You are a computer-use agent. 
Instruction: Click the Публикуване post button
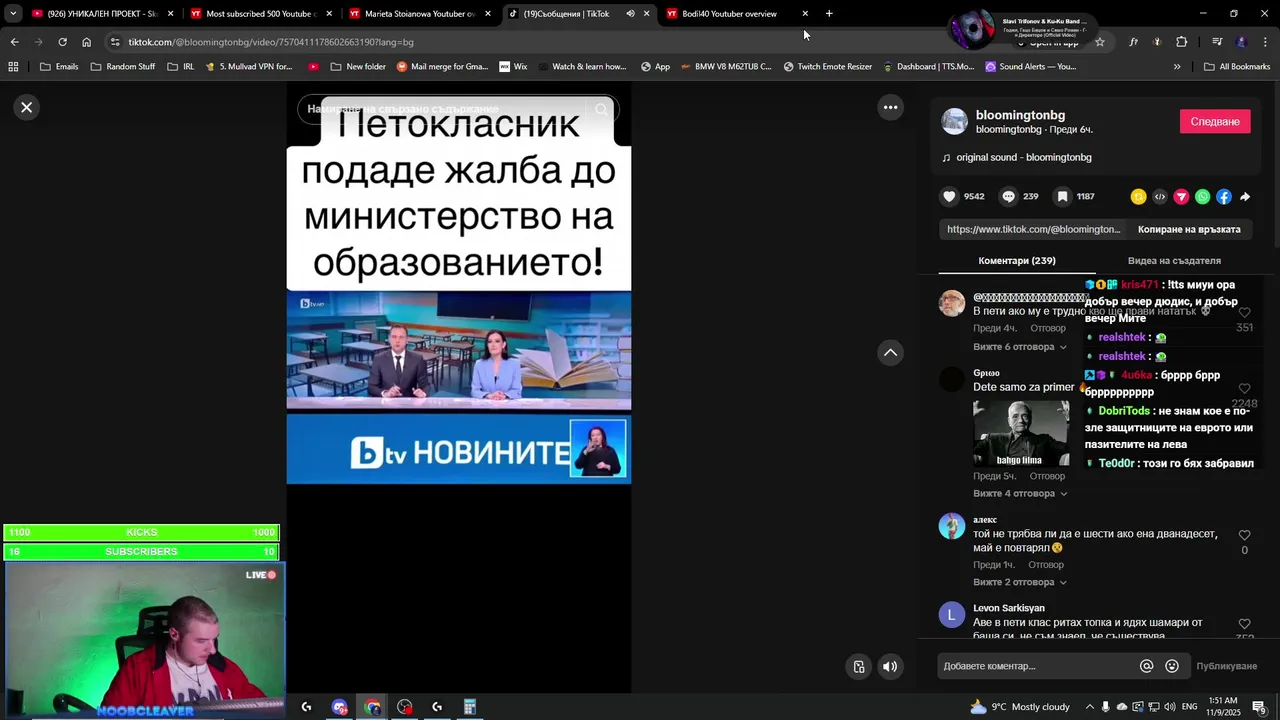[x=1227, y=666]
